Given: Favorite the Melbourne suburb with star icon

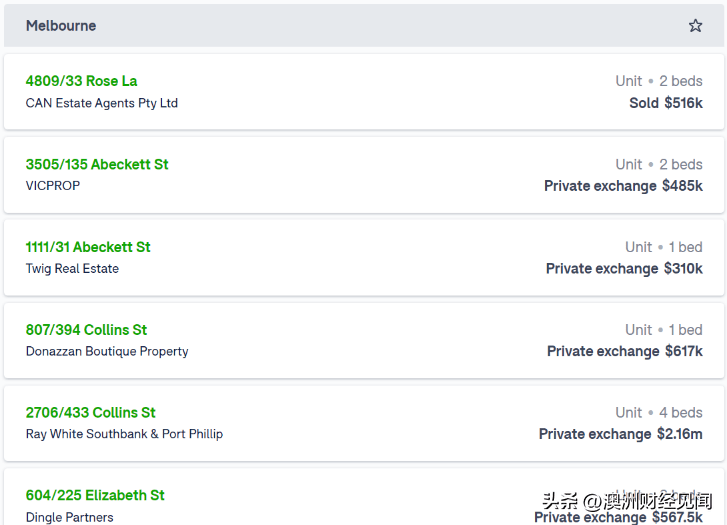Looking at the screenshot, I should (695, 26).
